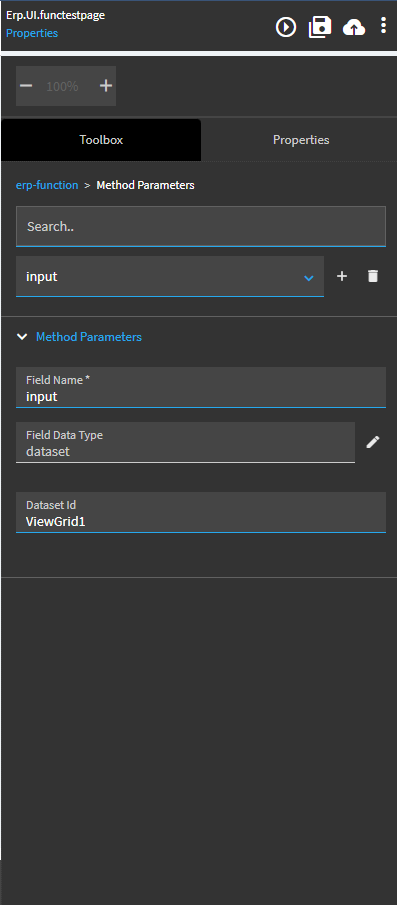Click the 100% zoom level indicator
This screenshot has height=905, width=397.
pos(62,87)
